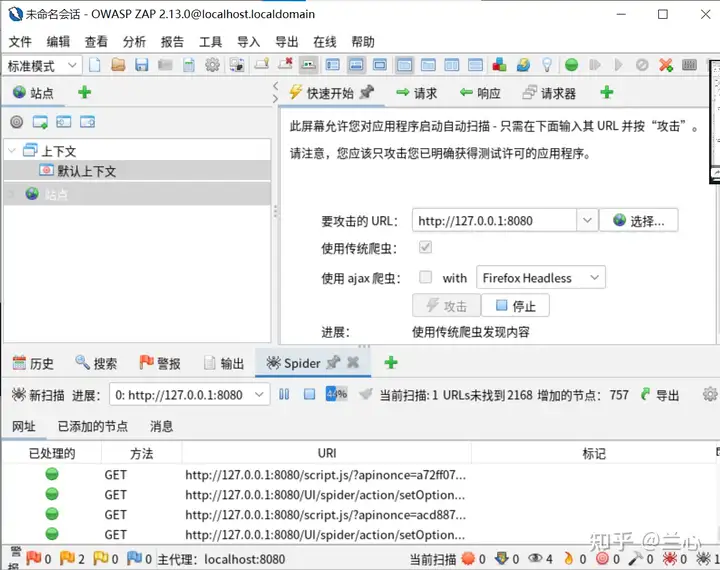Sort by the URI column header
Viewport: 720px width, 570px height.
pos(326,453)
